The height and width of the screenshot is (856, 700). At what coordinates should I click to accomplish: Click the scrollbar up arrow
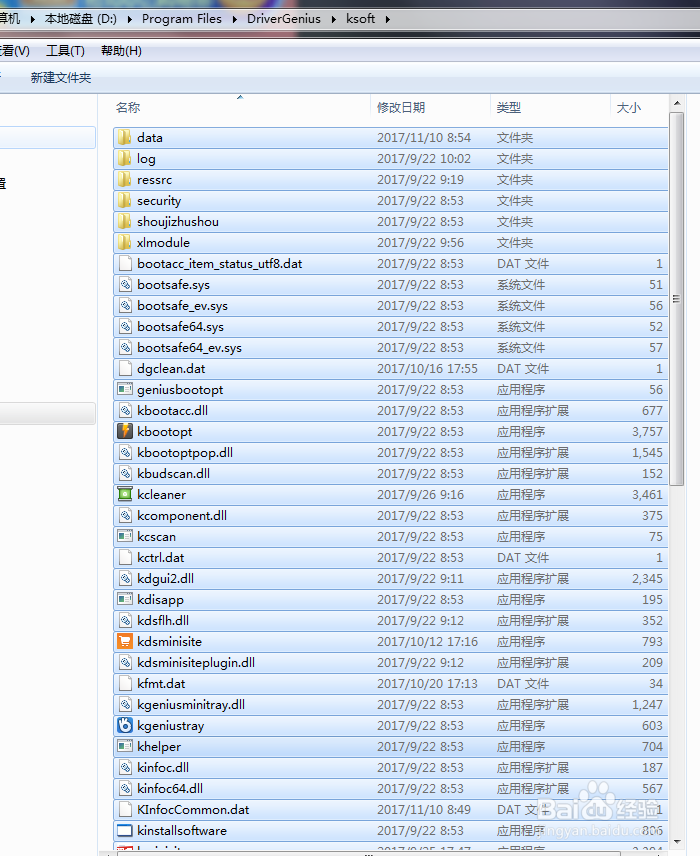[677, 103]
